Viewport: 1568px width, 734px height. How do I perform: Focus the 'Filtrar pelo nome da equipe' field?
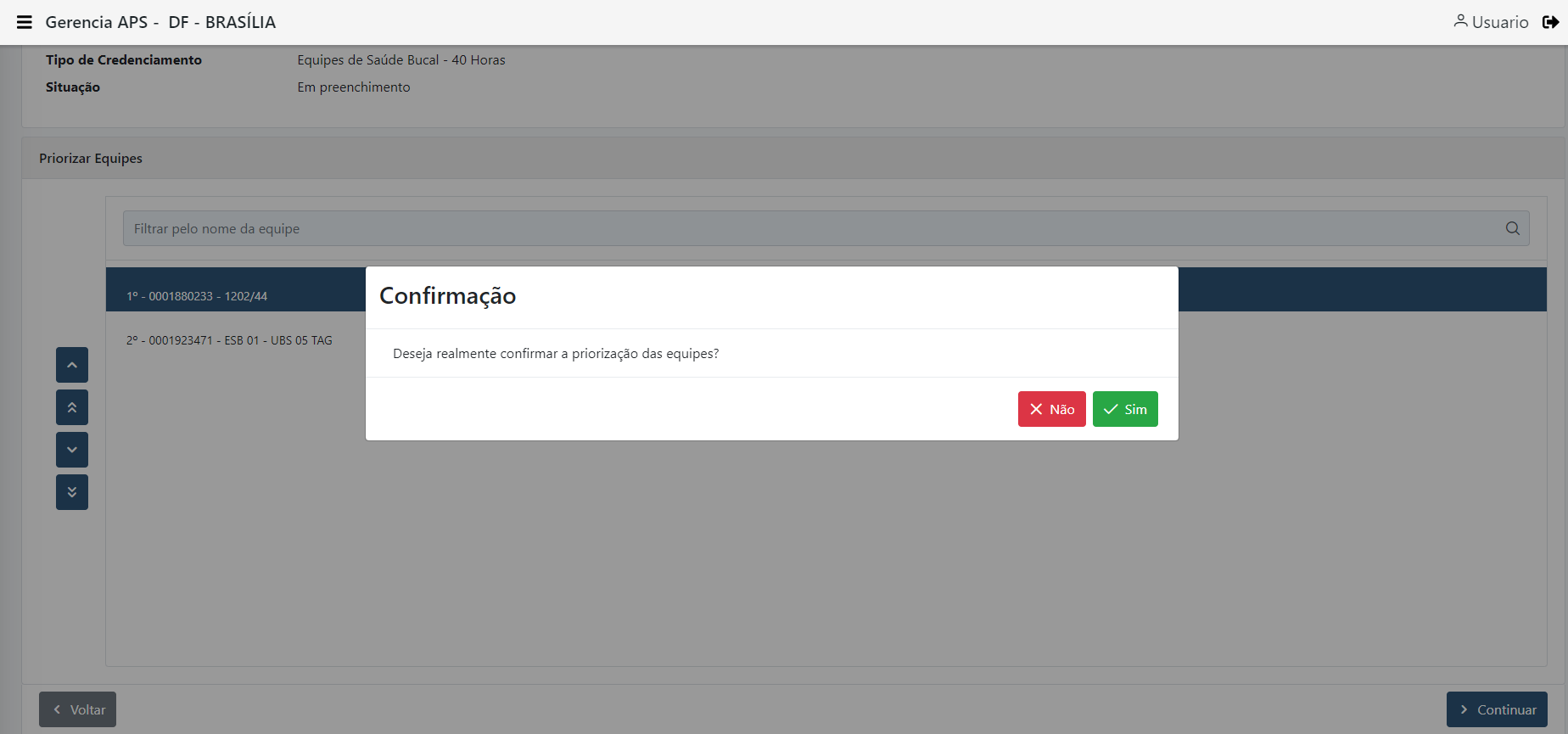826,228
